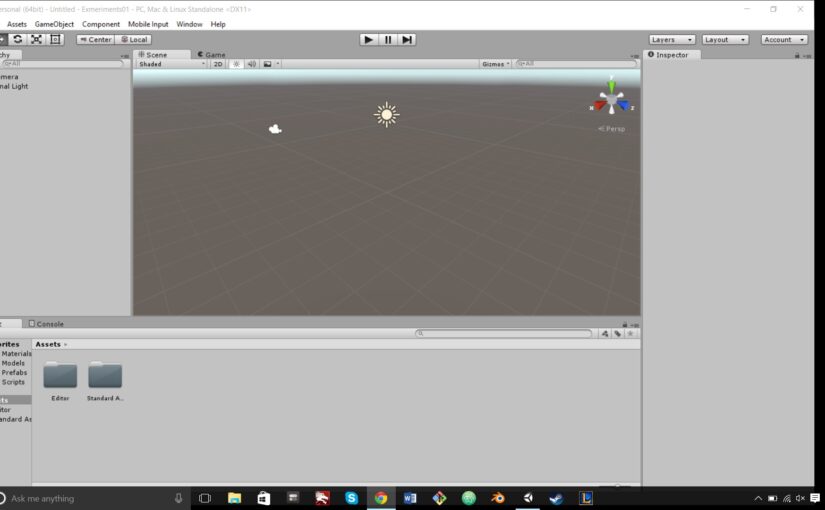
Task: Switch to the Console tab
Action: pos(46,324)
